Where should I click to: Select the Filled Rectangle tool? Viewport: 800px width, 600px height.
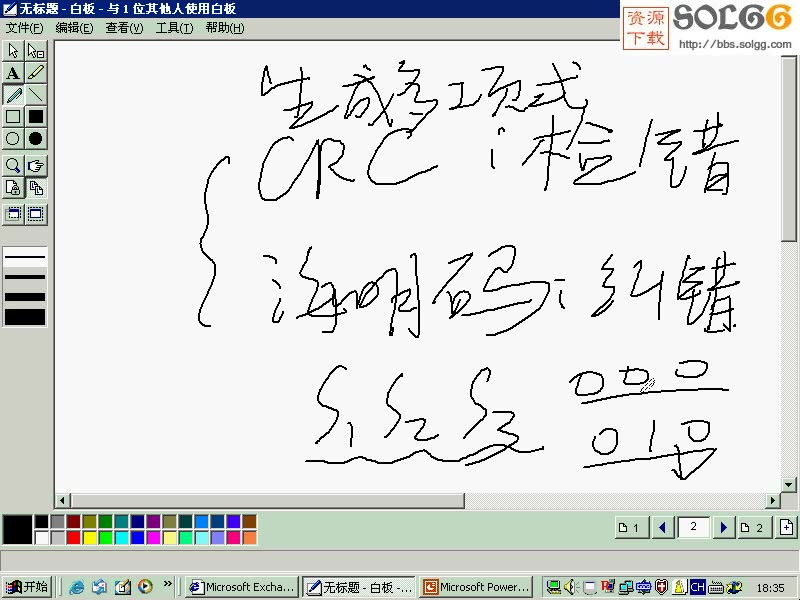[36, 116]
